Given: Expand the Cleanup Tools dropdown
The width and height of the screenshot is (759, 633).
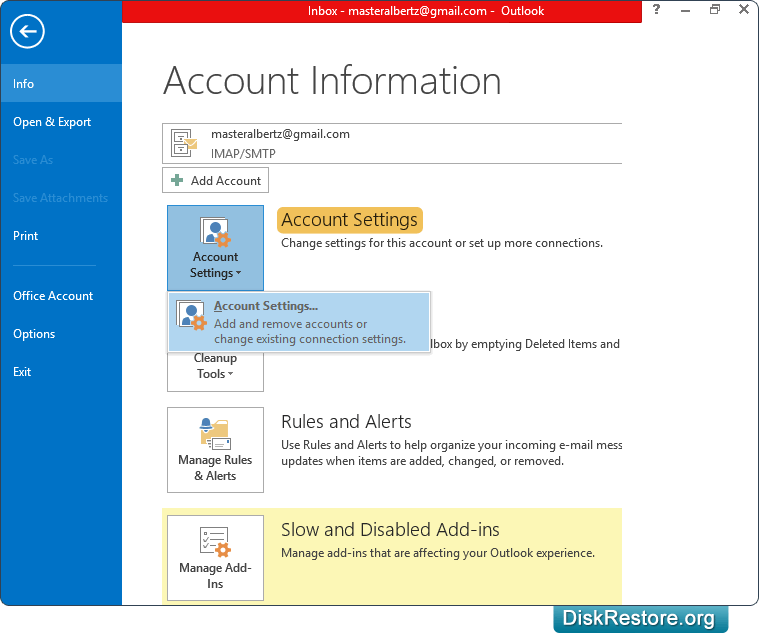Looking at the screenshot, I should (x=215, y=371).
